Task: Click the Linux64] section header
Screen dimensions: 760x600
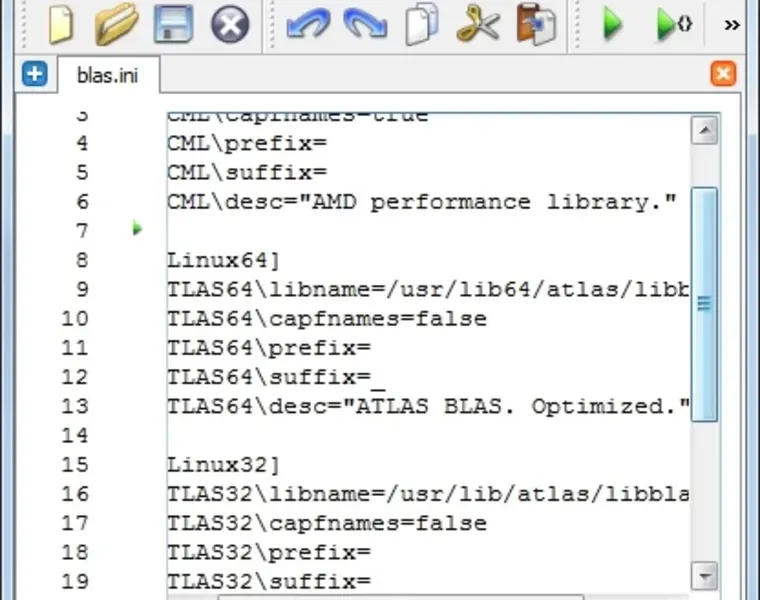Action: (223, 261)
